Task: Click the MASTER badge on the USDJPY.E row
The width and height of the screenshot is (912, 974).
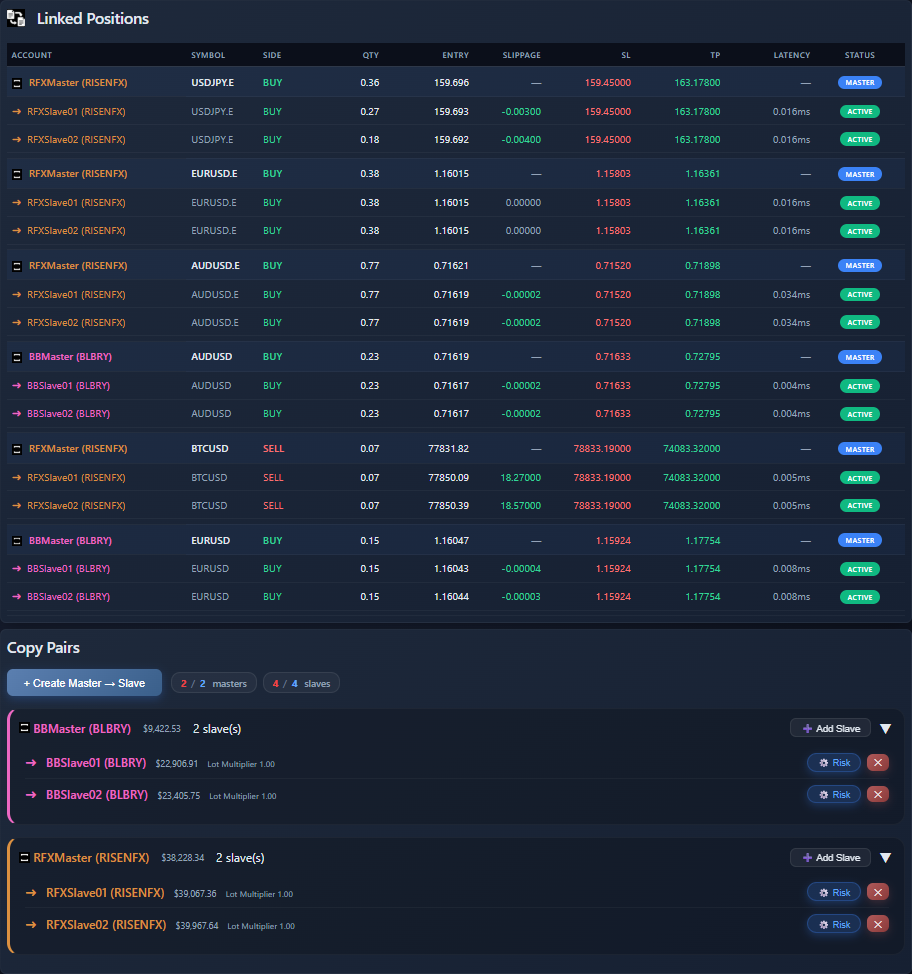Action: pos(860,83)
